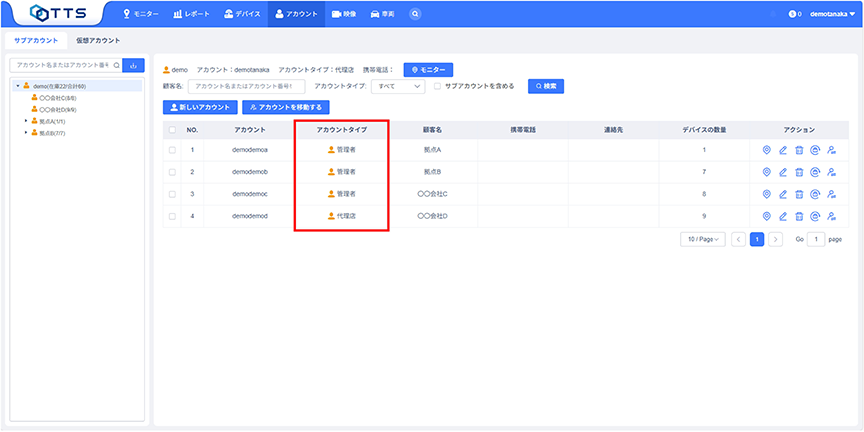The height and width of the screenshot is (432, 864).
Task: Click the location pin icon for demodemoa
Action: click(x=767, y=150)
